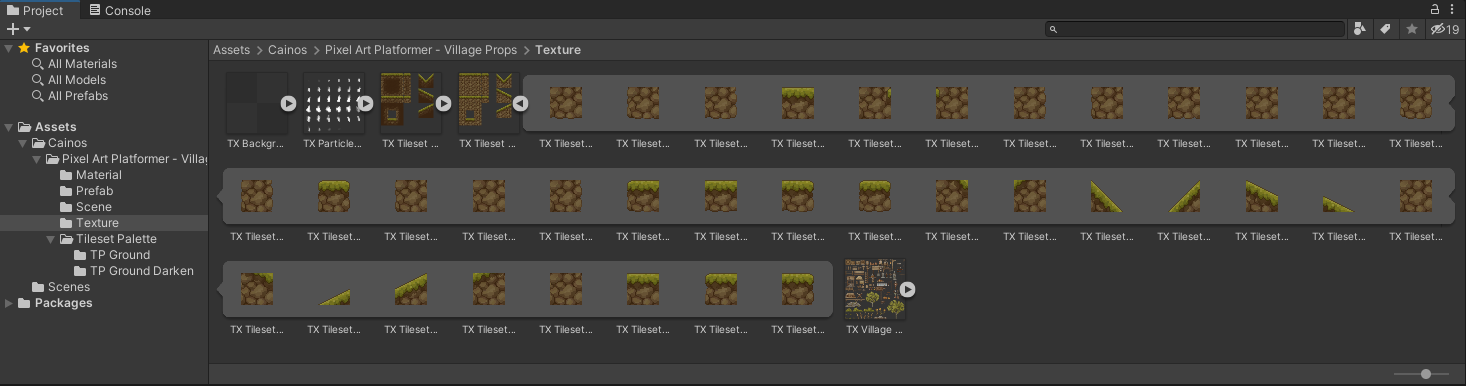The height and width of the screenshot is (386, 1466).
Task: Switch to the Project tab
Action: pos(36,10)
